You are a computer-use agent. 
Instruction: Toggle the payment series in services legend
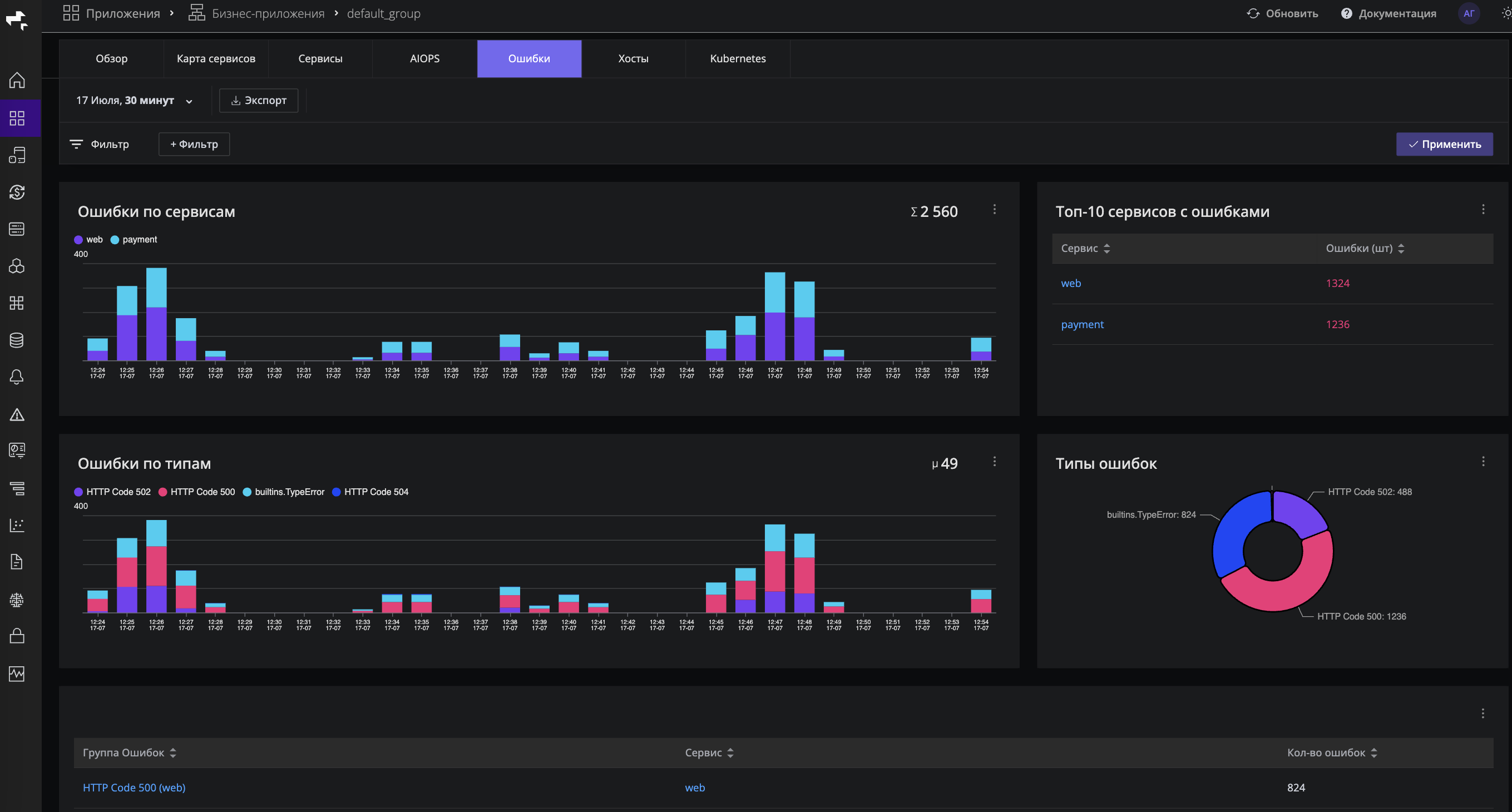point(134,239)
